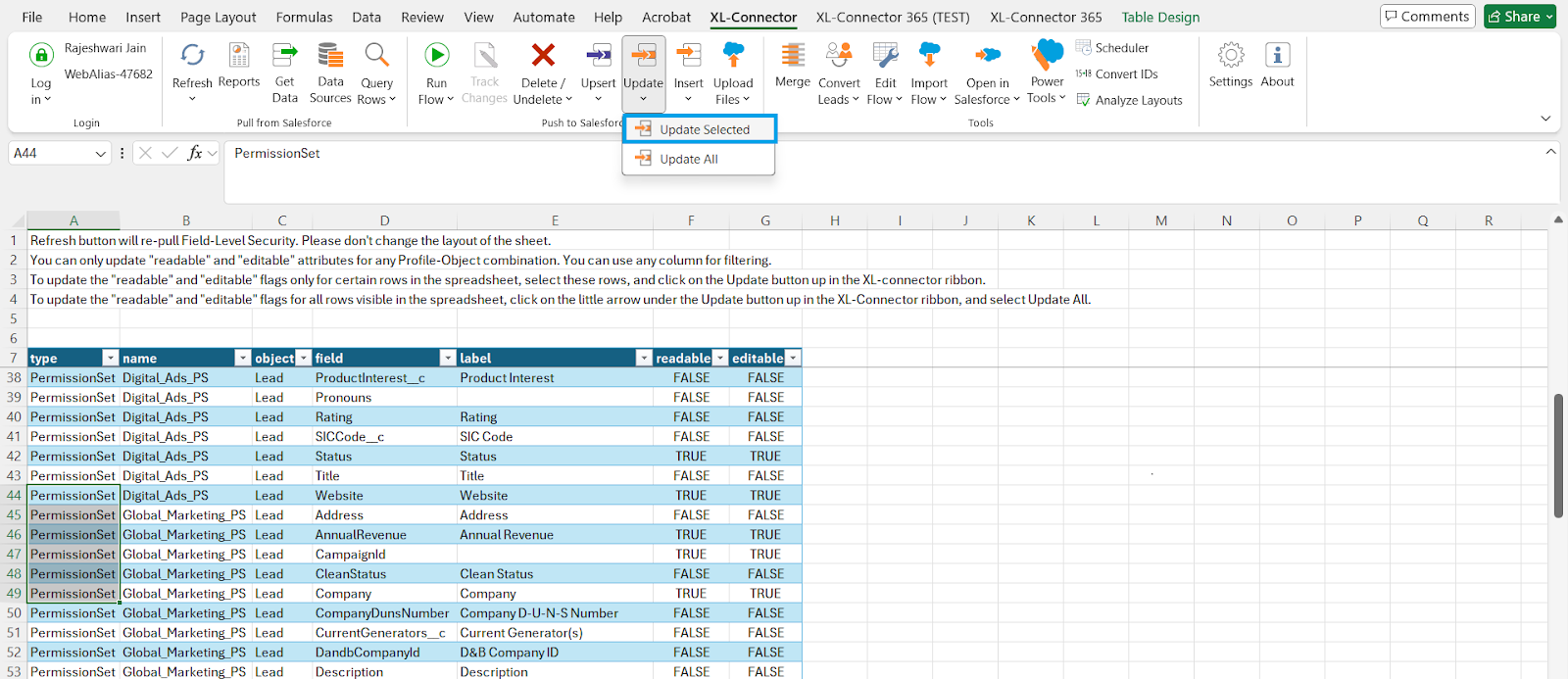
Task: Click the Query Rows magnifier icon
Action: (x=376, y=54)
